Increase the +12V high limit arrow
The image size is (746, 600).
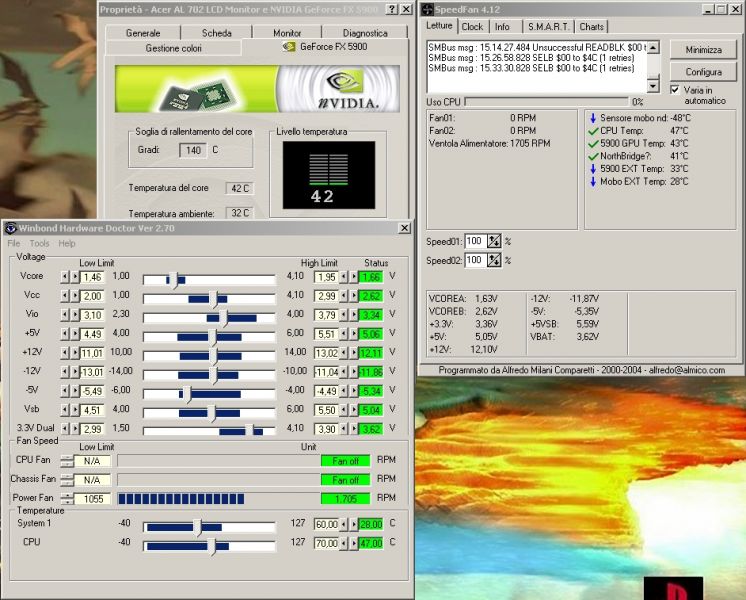(x=353, y=353)
